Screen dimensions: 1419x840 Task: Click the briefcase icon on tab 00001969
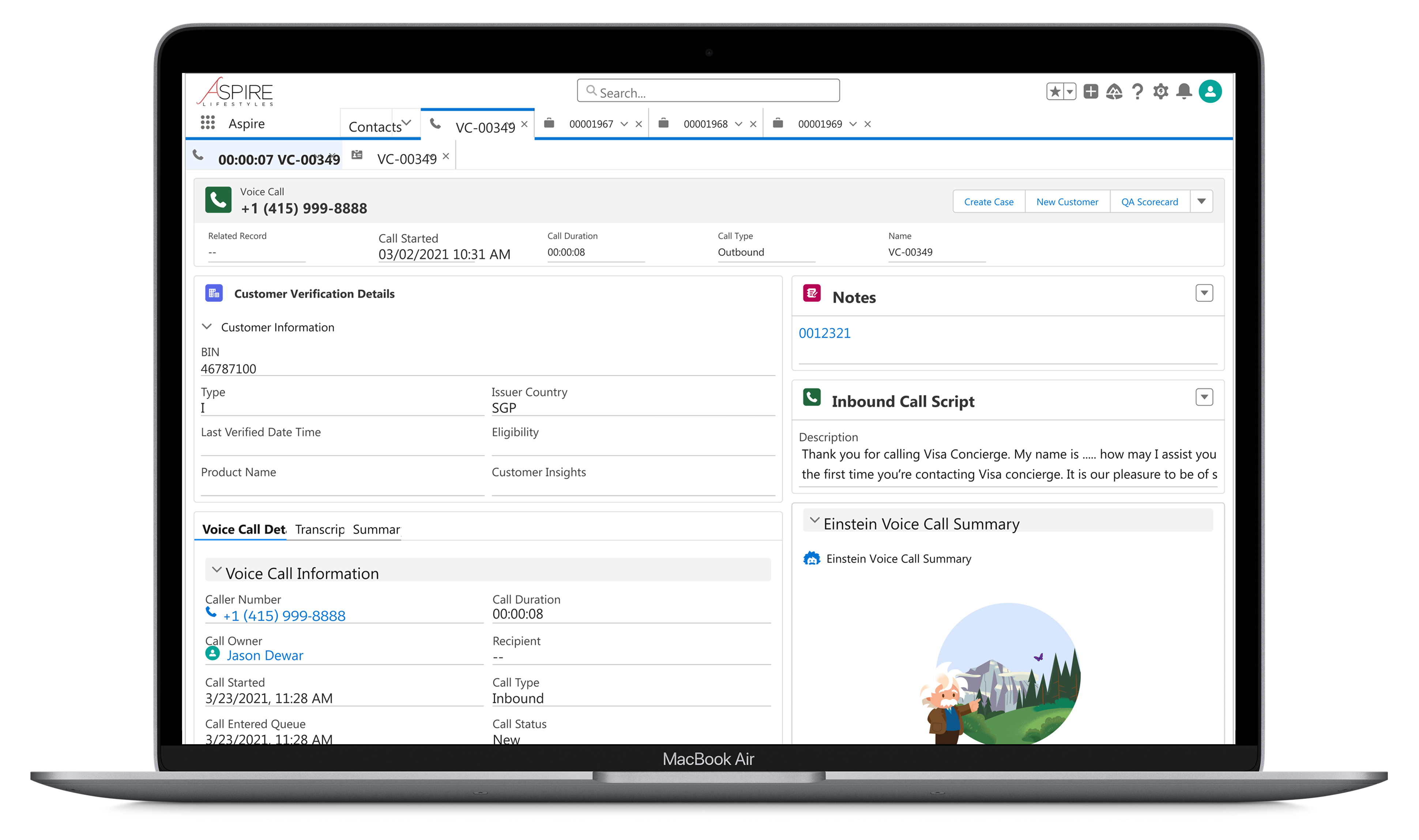(x=778, y=123)
